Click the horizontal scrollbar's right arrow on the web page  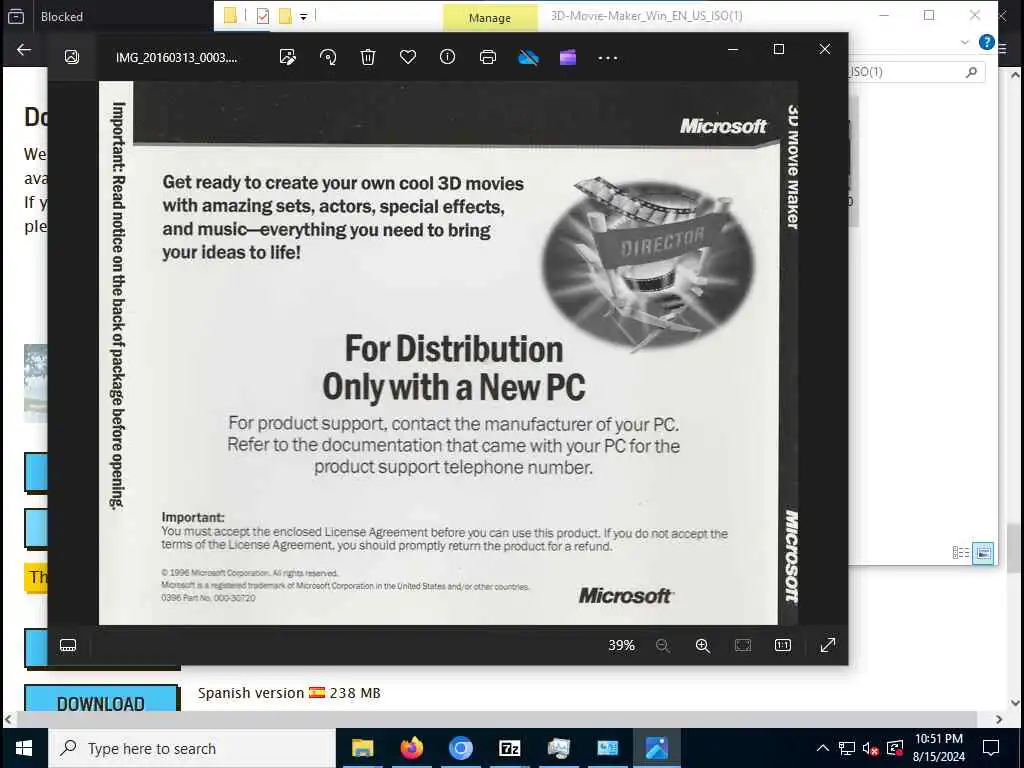click(x=999, y=719)
